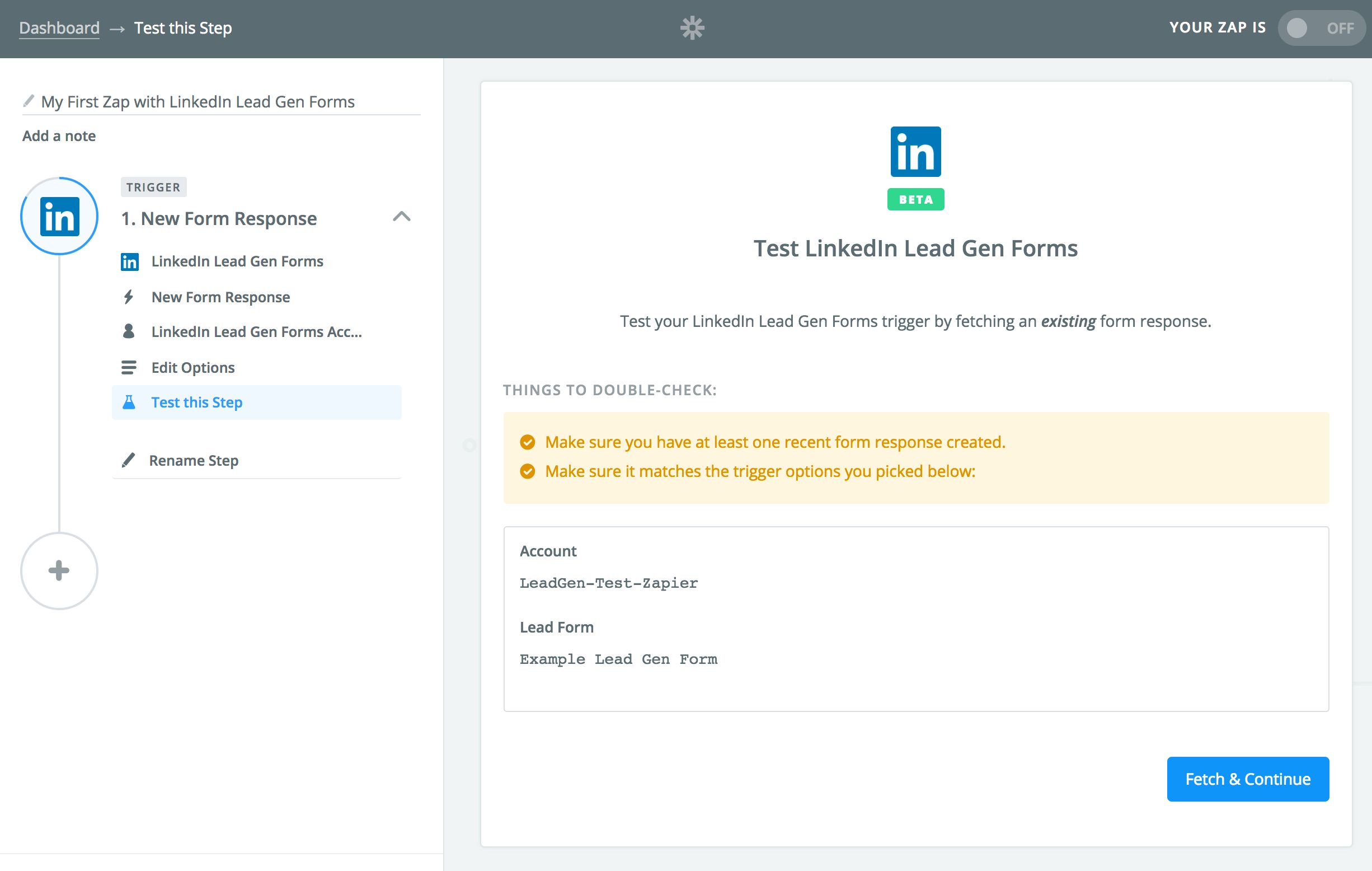1372x871 pixels.
Task: Select the Edit Options sidebar item
Action: pos(192,368)
